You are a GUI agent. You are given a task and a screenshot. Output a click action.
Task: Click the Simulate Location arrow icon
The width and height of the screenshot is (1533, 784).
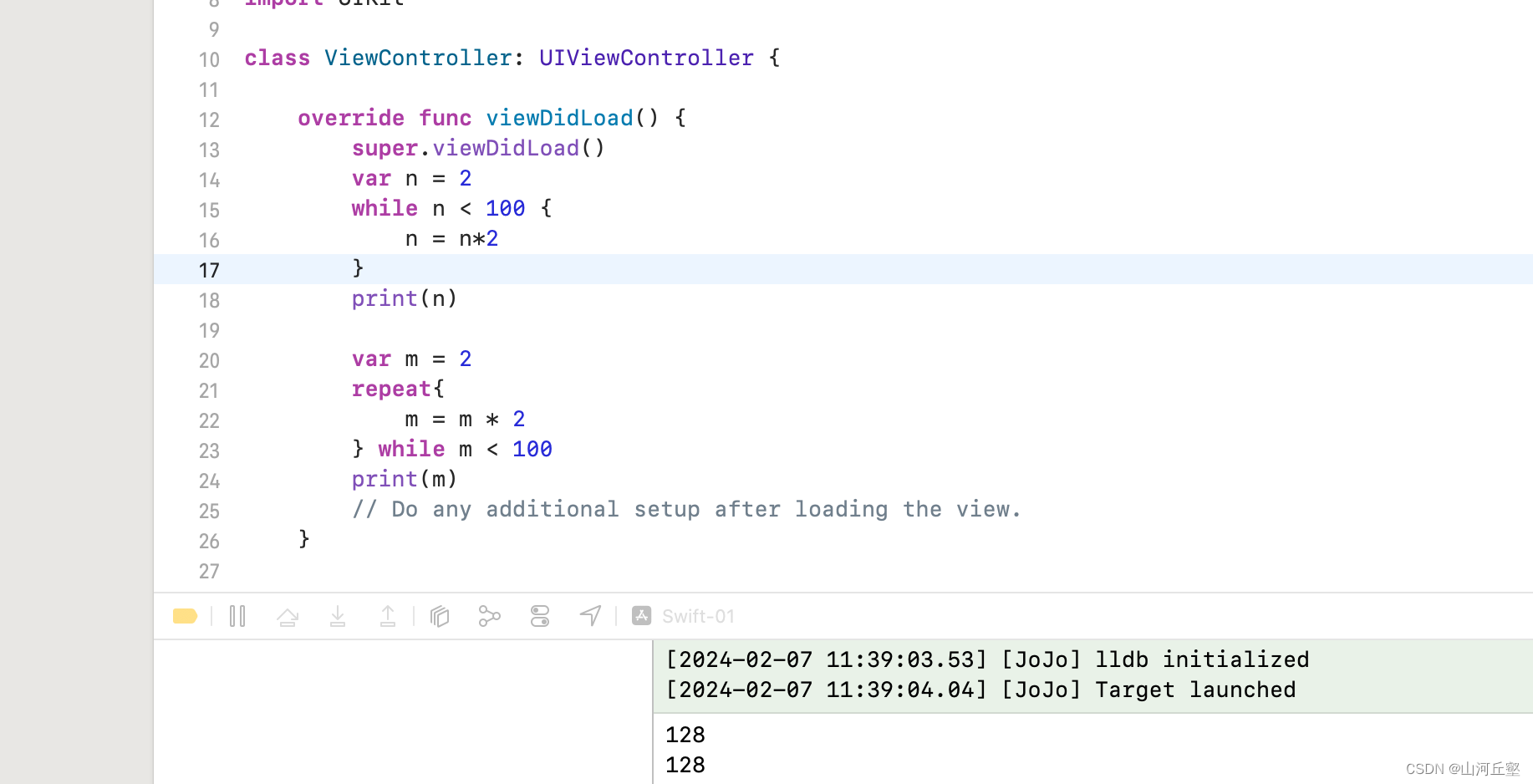[590, 617]
